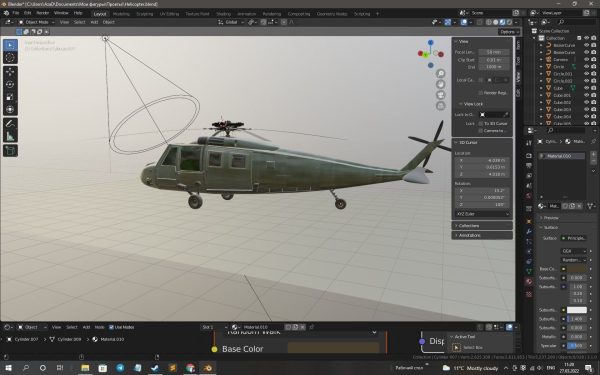
Task: Select Material.010 slot in material list
Action: pos(562,156)
